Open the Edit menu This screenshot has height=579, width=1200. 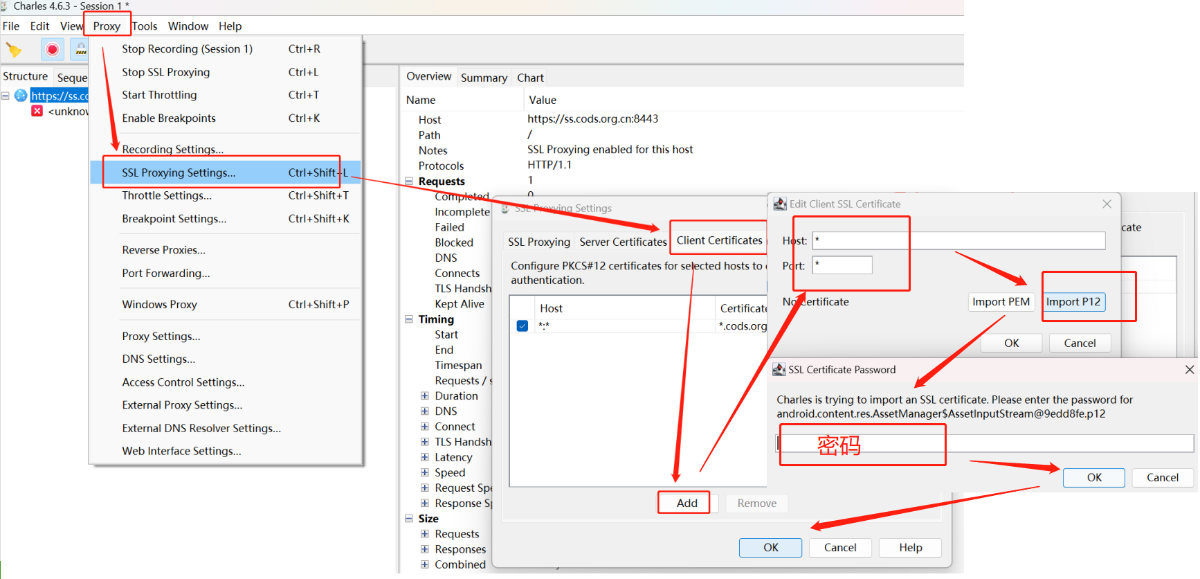tap(40, 26)
